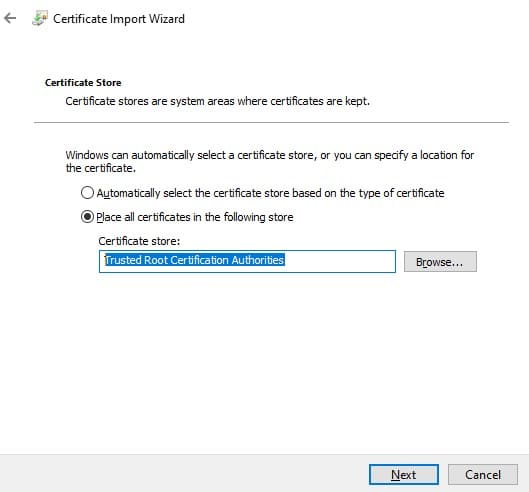Click the 'Certificate store:' field label
This screenshot has width=529, height=492.
click(139, 241)
